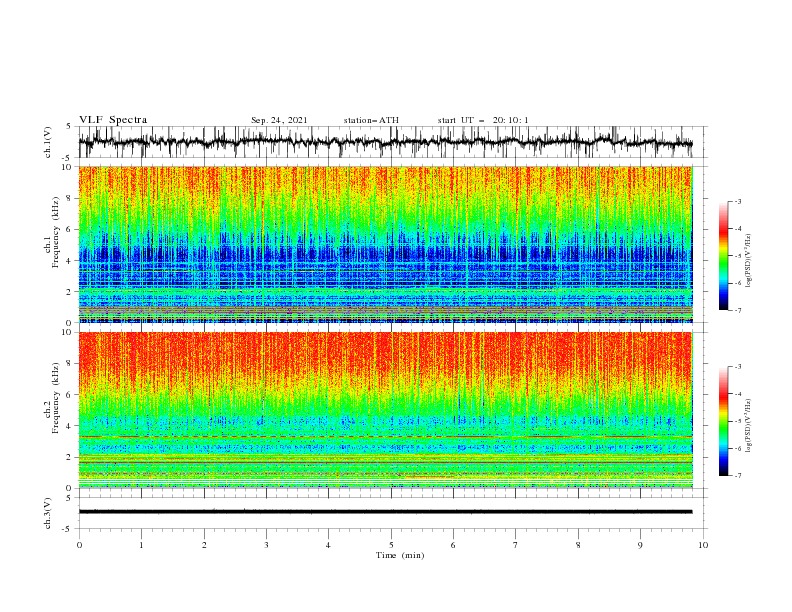This screenshot has width=792, height=612.
Task: Click the ch.3 voltage waveform trace
Action: (385, 512)
